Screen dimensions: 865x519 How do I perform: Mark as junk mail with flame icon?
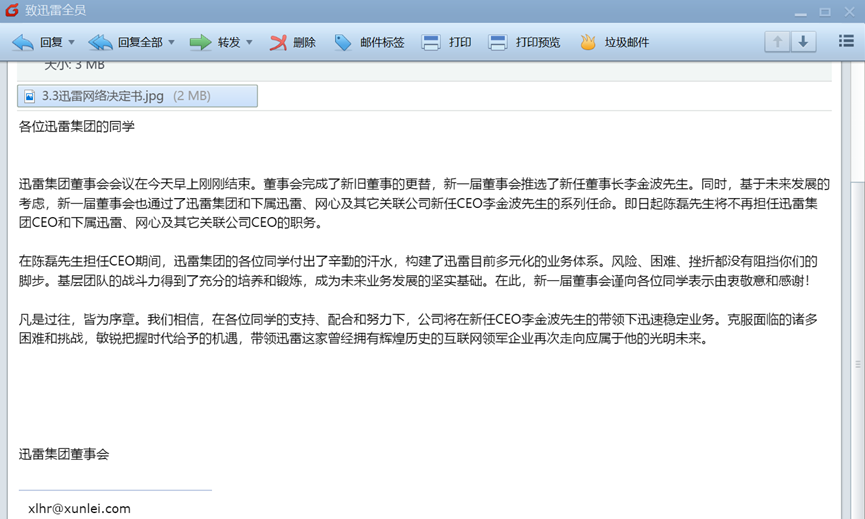[x=588, y=42]
